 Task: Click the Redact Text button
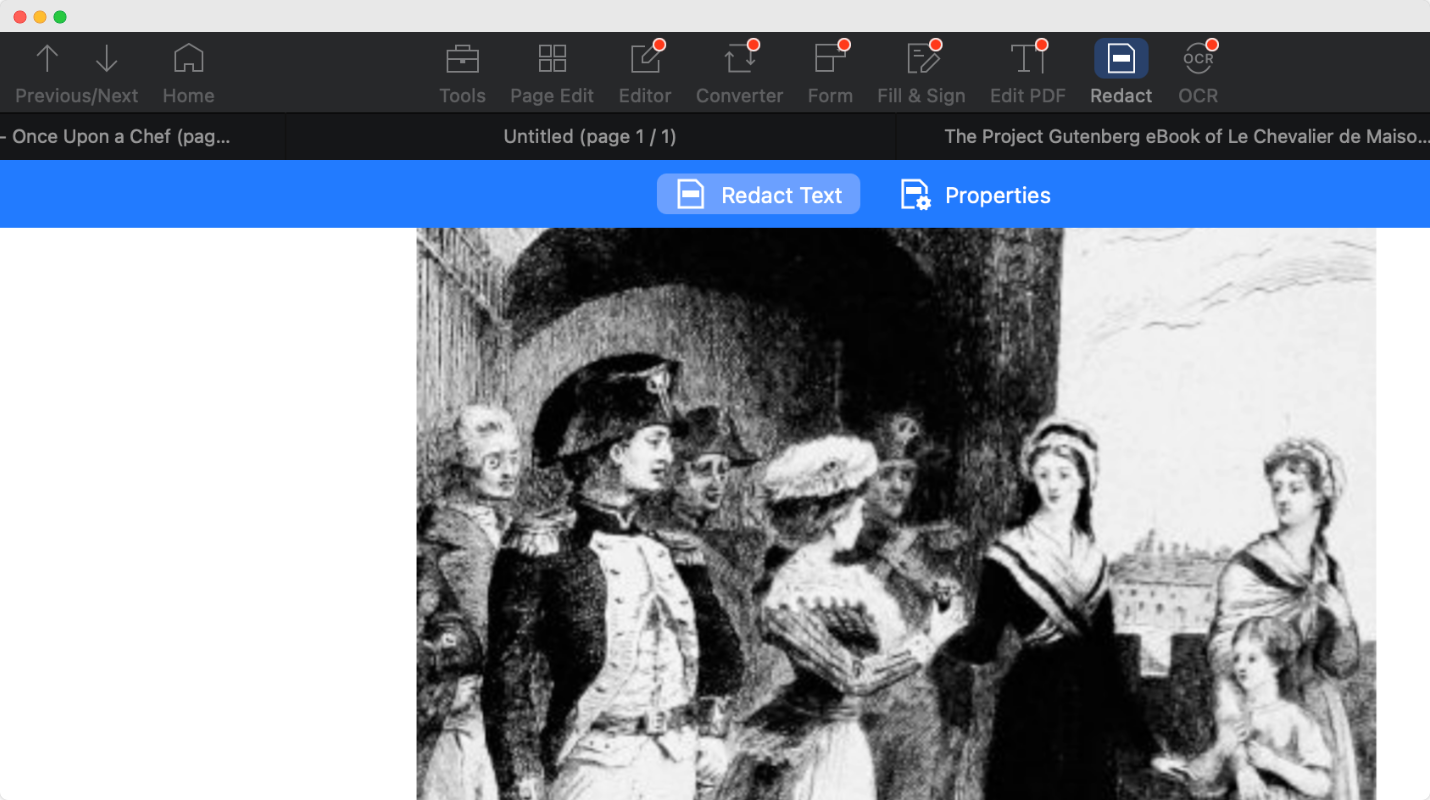click(x=758, y=194)
